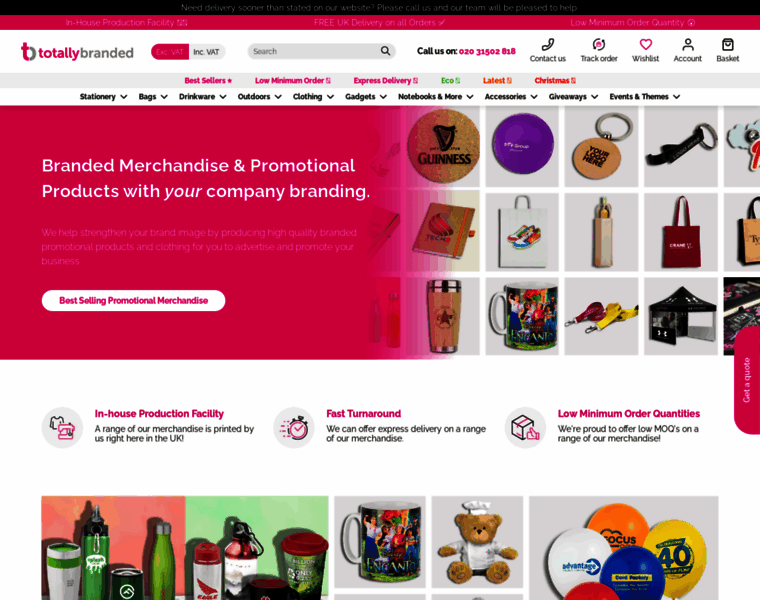Switch pricing to Inc. VAT
The height and width of the screenshot is (600, 760).
pos(206,52)
